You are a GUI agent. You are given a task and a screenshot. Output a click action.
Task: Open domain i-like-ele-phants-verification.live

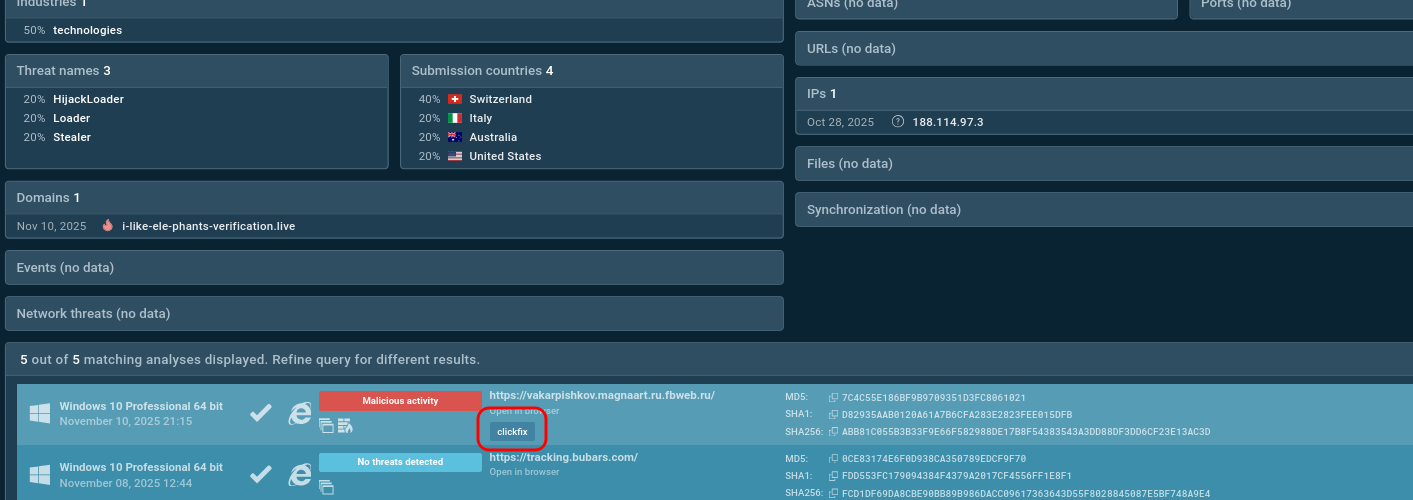(208, 226)
